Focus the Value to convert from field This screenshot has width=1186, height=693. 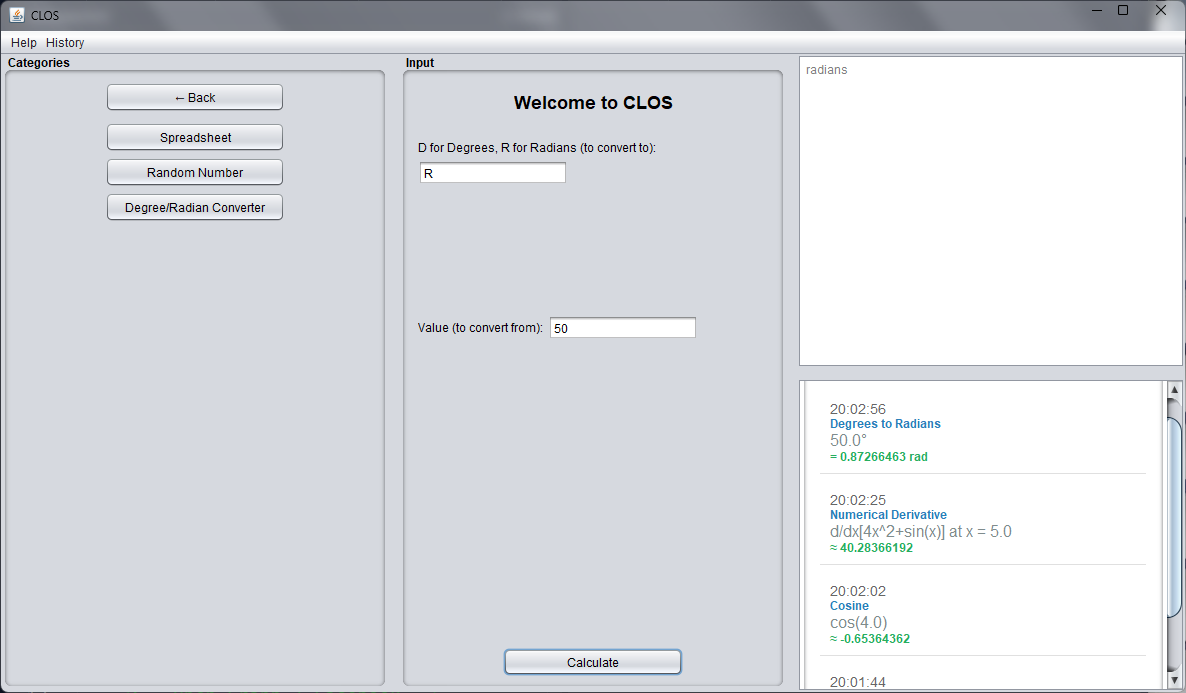point(622,328)
